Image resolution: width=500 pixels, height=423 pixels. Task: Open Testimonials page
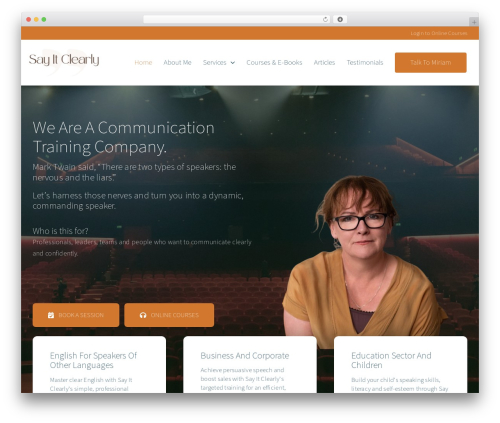[x=365, y=62]
